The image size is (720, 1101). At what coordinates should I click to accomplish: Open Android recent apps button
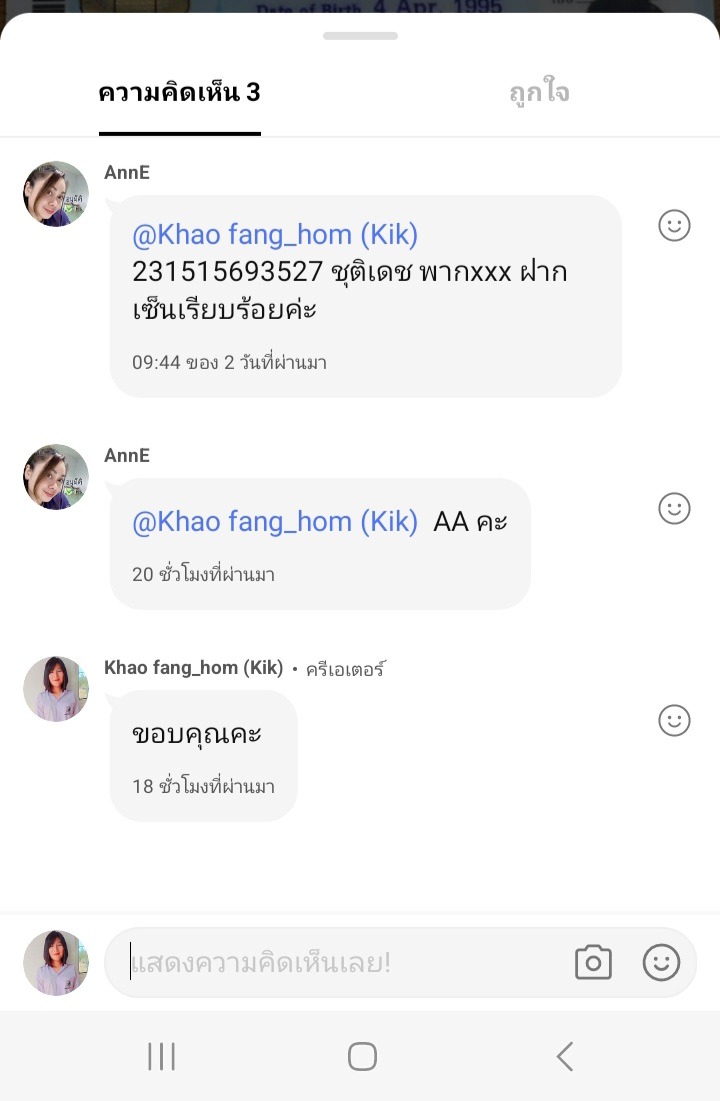click(161, 1056)
